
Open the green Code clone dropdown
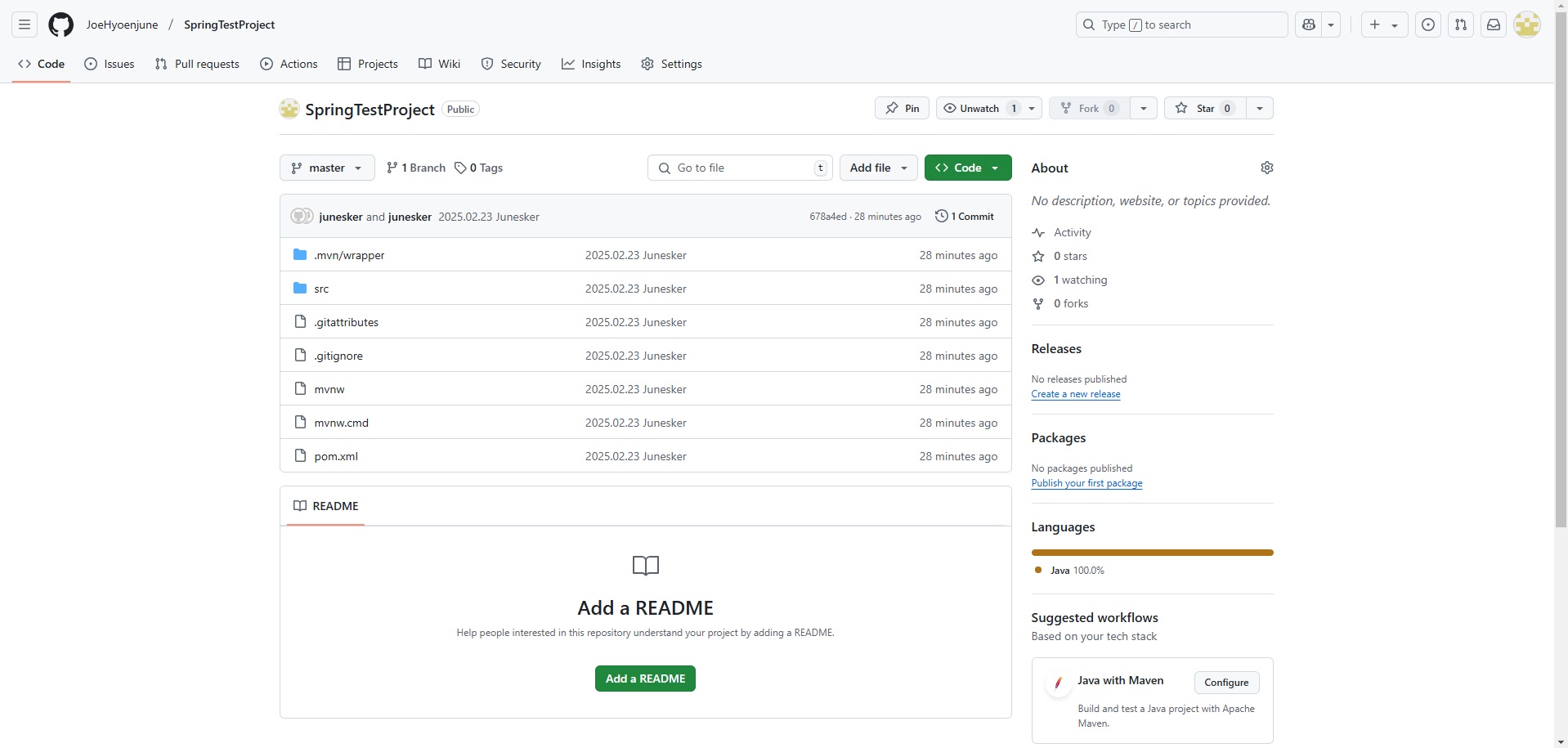point(968,168)
